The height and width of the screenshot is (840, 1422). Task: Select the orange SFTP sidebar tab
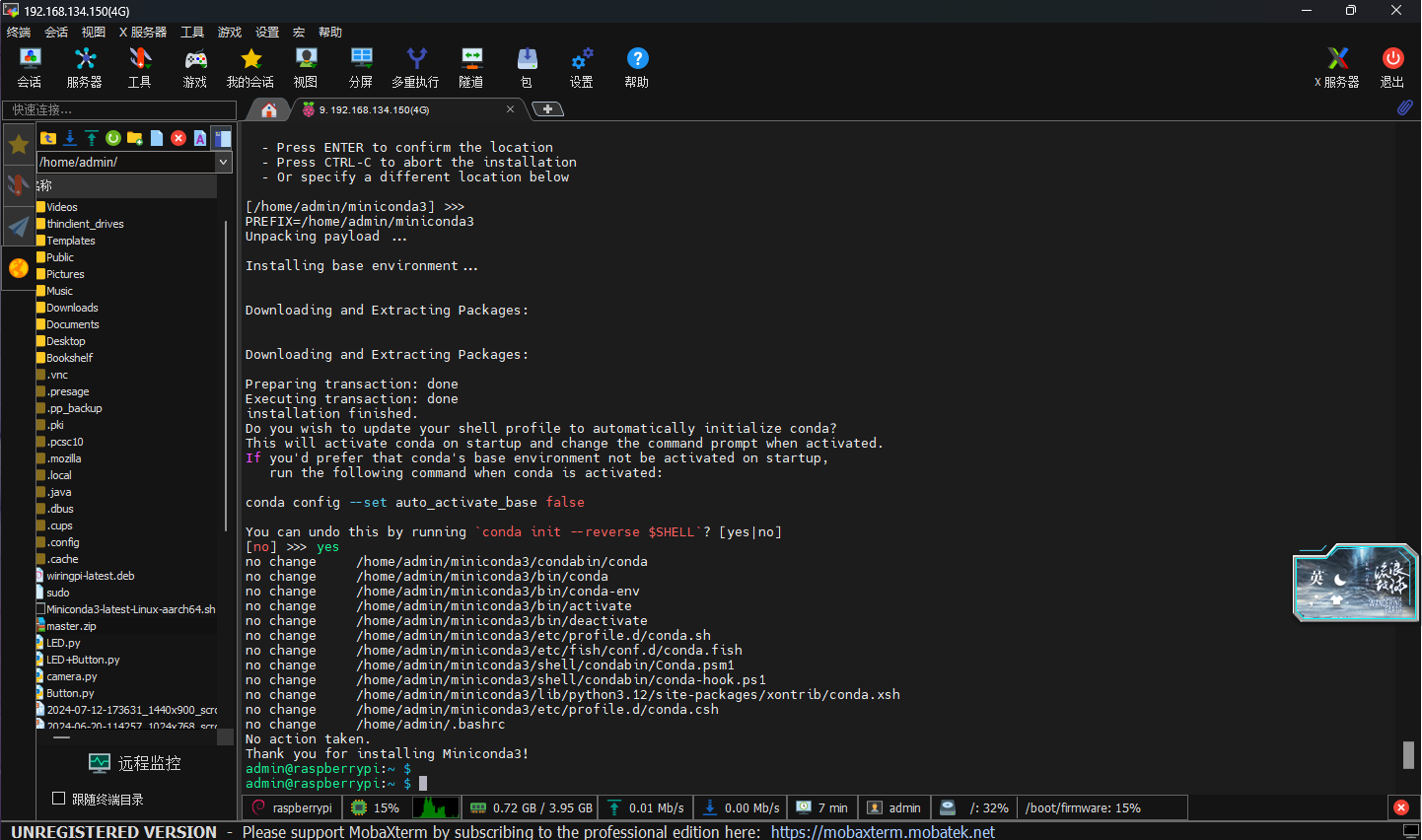coord(19,267)
